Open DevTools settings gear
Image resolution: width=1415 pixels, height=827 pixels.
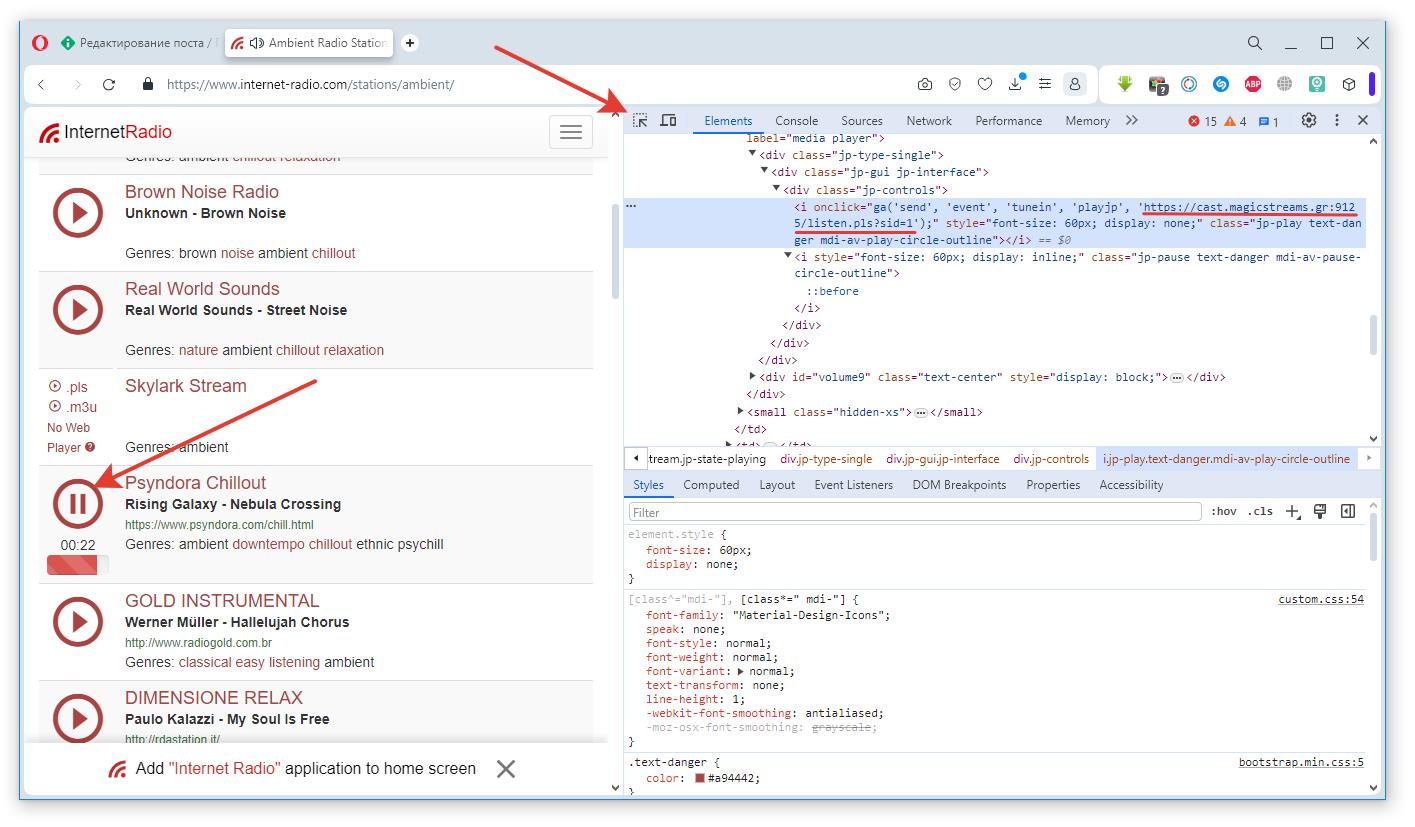click(1308, 120)
